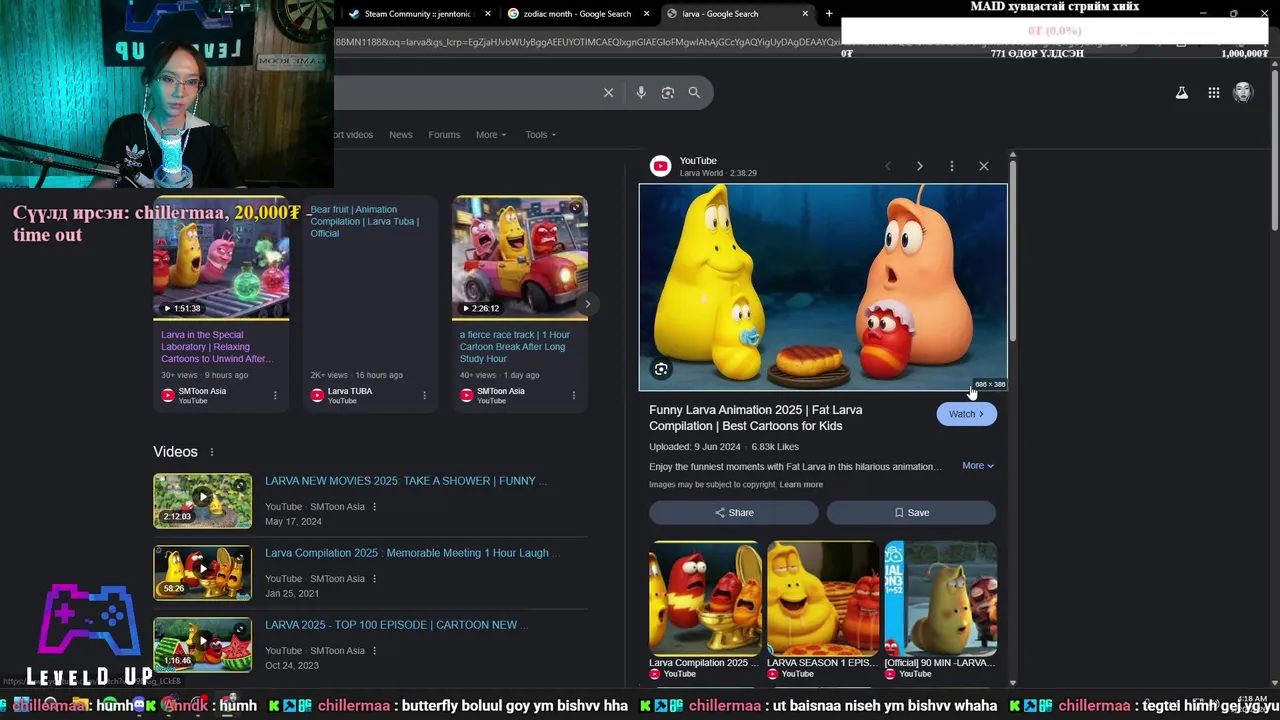Switch to zodiac month Google Search tab
Viewport: 1280px width, 720px height.
[x=575, y=14]
